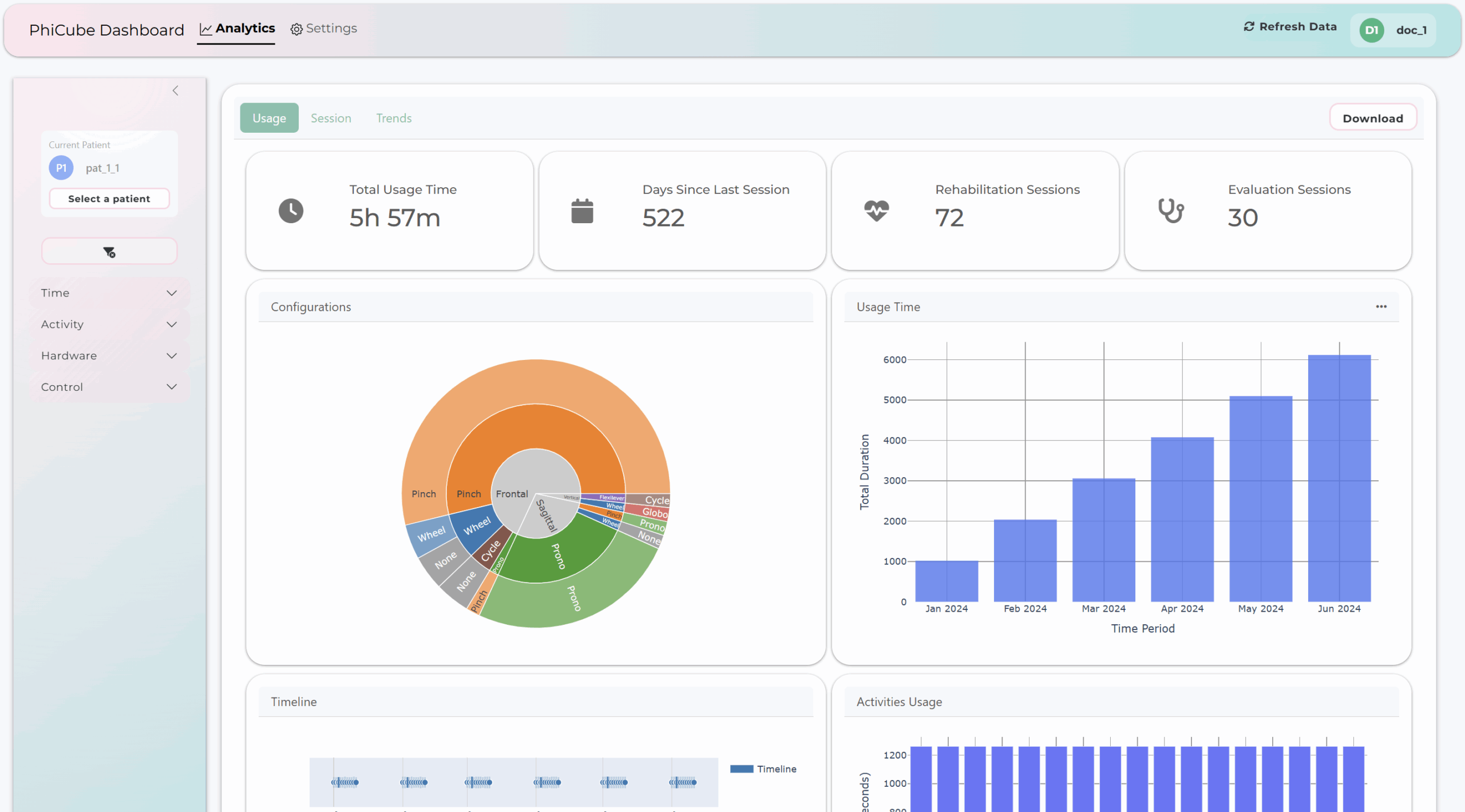This screenshot has width=1465, height=812.
Task: Click the Jun 2024 bar in Usage Time
Action: click(1339, 478)
